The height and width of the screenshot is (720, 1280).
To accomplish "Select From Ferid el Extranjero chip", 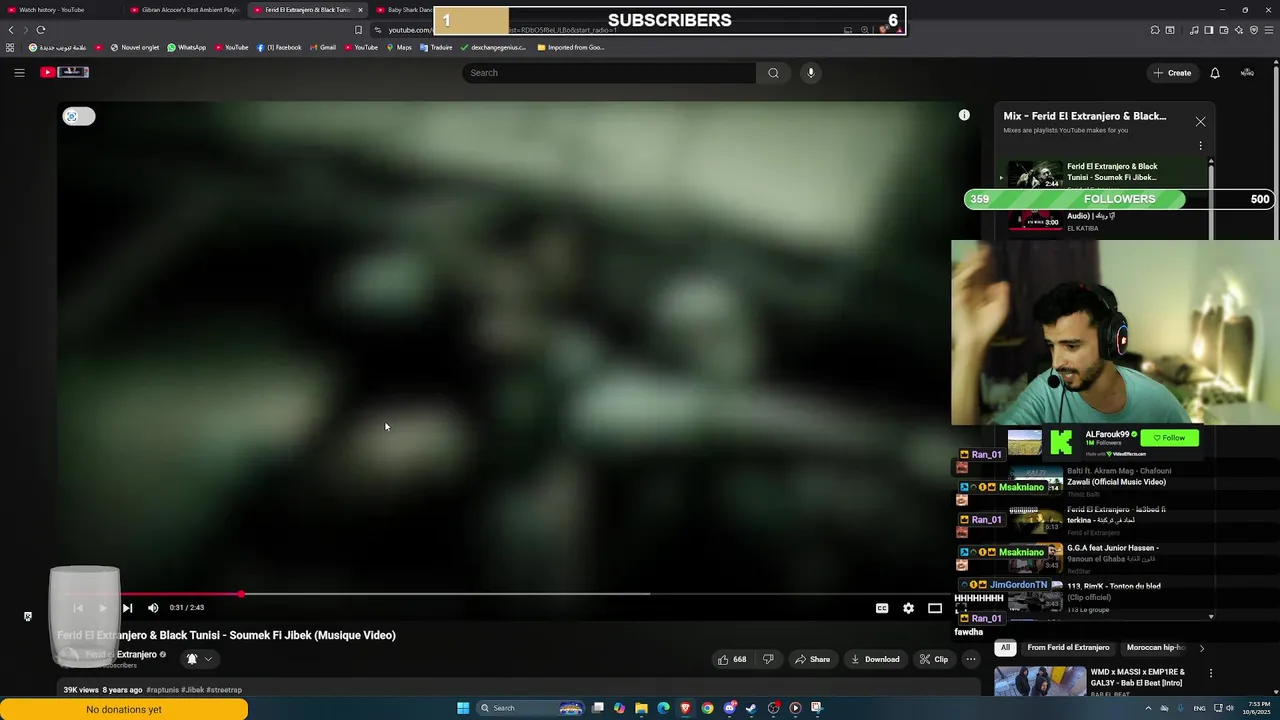I will click(x=1068, y=648).
